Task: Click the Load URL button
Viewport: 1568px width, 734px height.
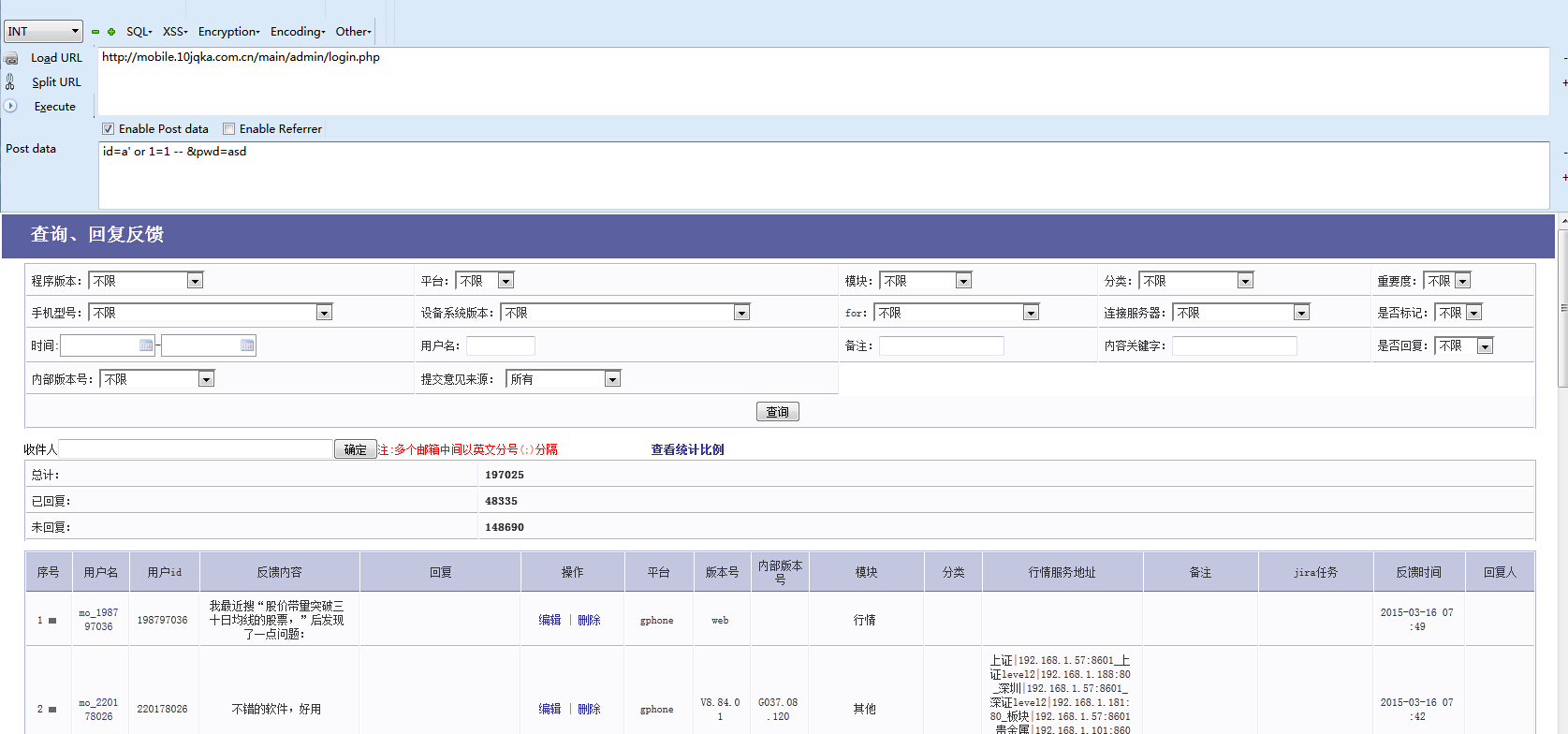Action: point(56,58)
